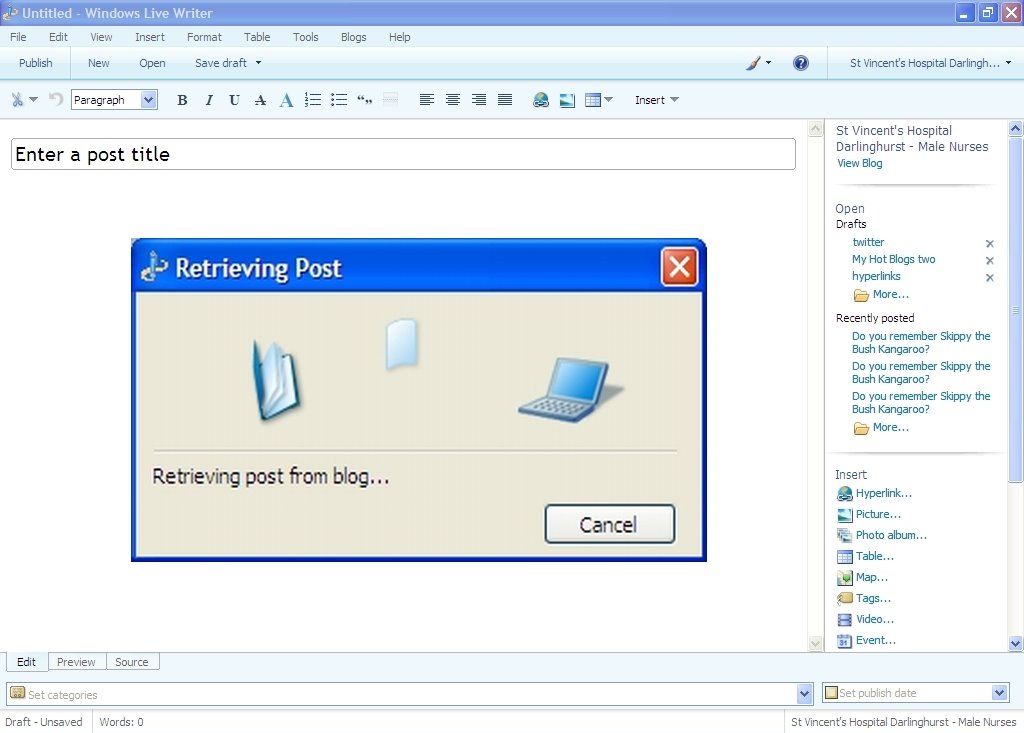The height and width of the screenshot is (733, 1024).
Task: Click the Publish button
Action: [35, 63]
